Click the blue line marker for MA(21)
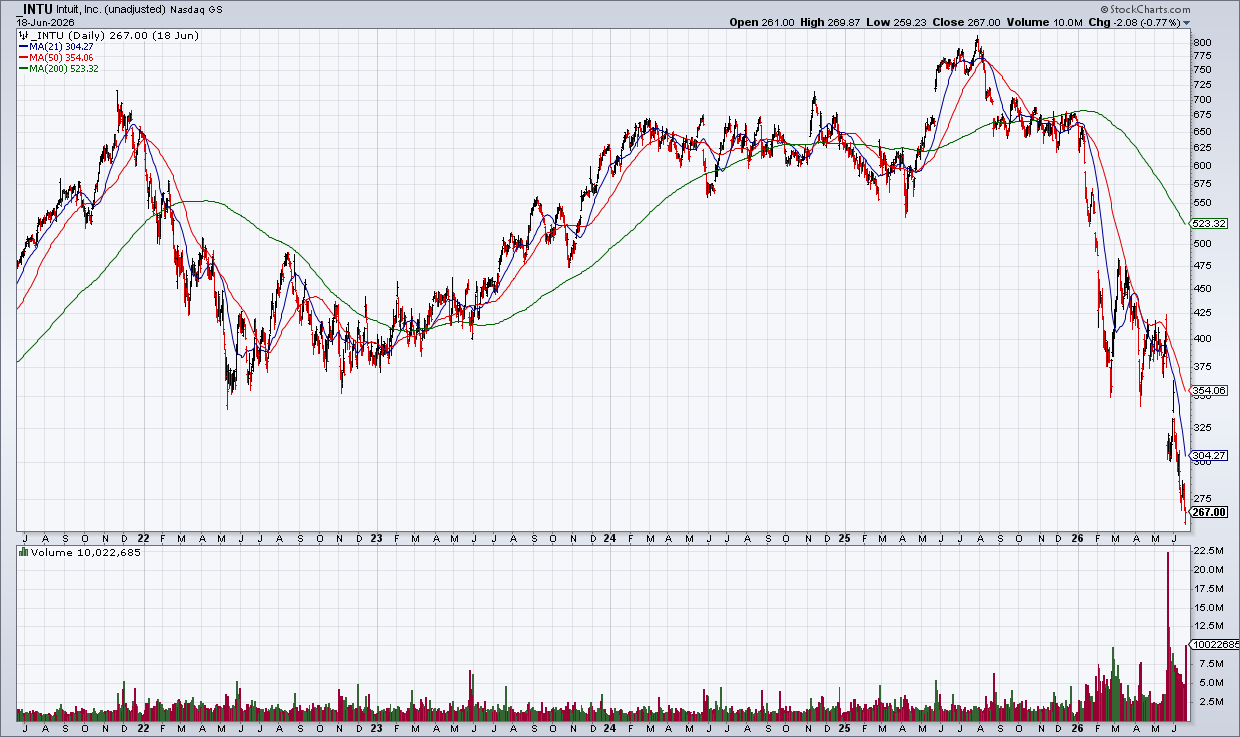This screenshot has width=1240, height=737. tap(23, 46)
